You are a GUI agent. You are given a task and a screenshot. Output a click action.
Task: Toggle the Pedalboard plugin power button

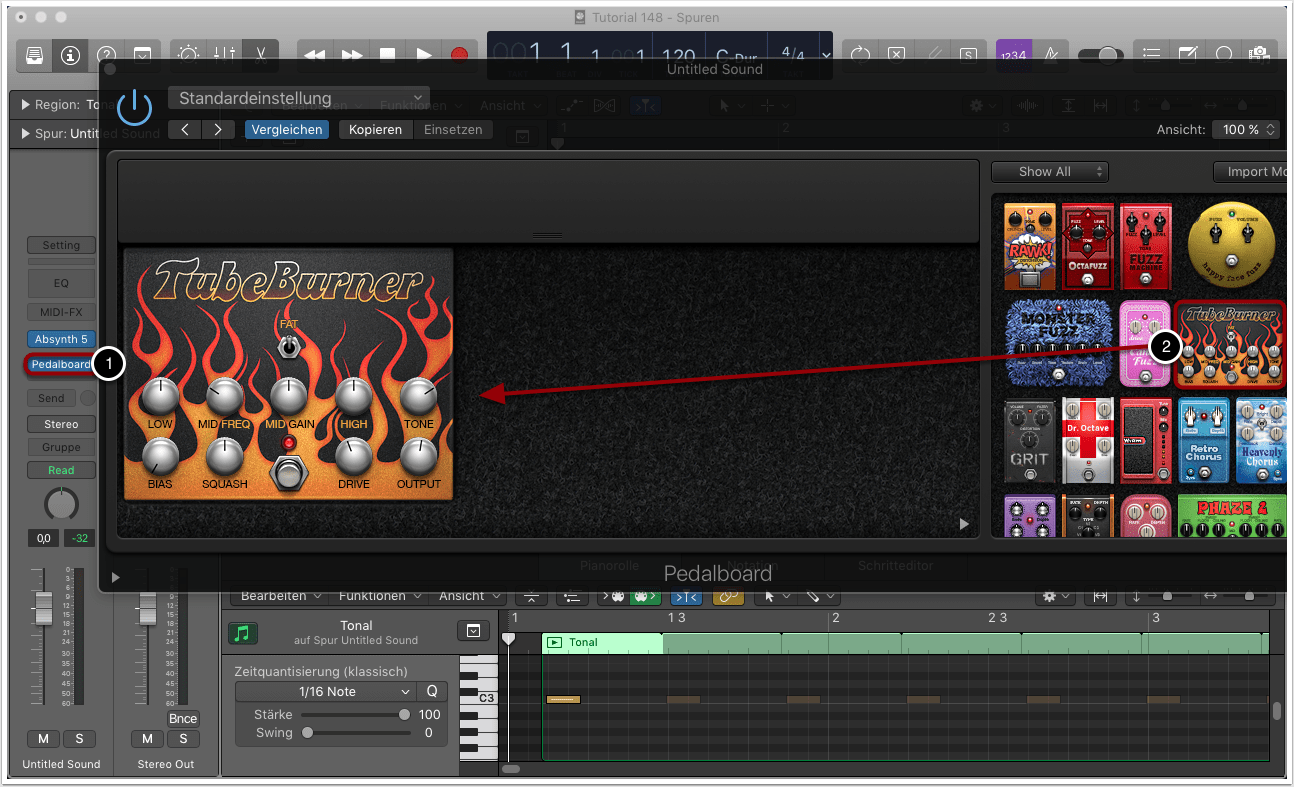tap(134, 107)
